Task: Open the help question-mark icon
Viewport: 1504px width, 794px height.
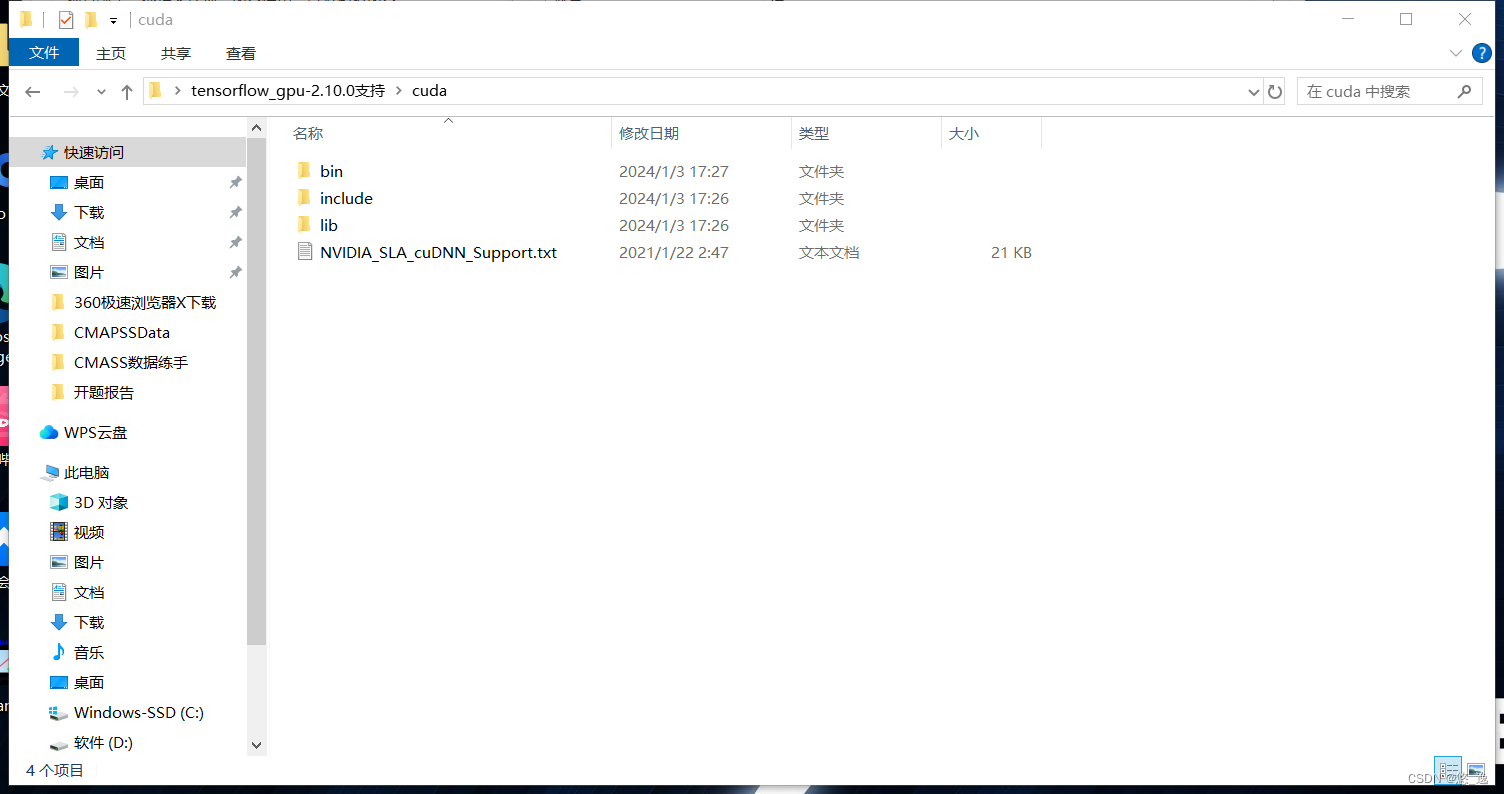Action: tap(1481, 53)
